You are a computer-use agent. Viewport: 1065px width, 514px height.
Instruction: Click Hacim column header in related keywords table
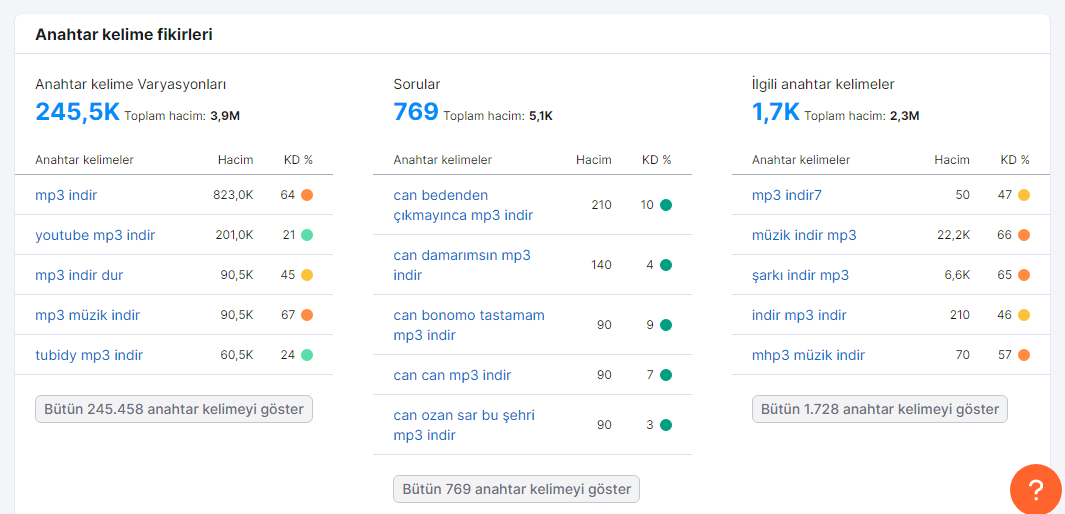click(952, 160)
